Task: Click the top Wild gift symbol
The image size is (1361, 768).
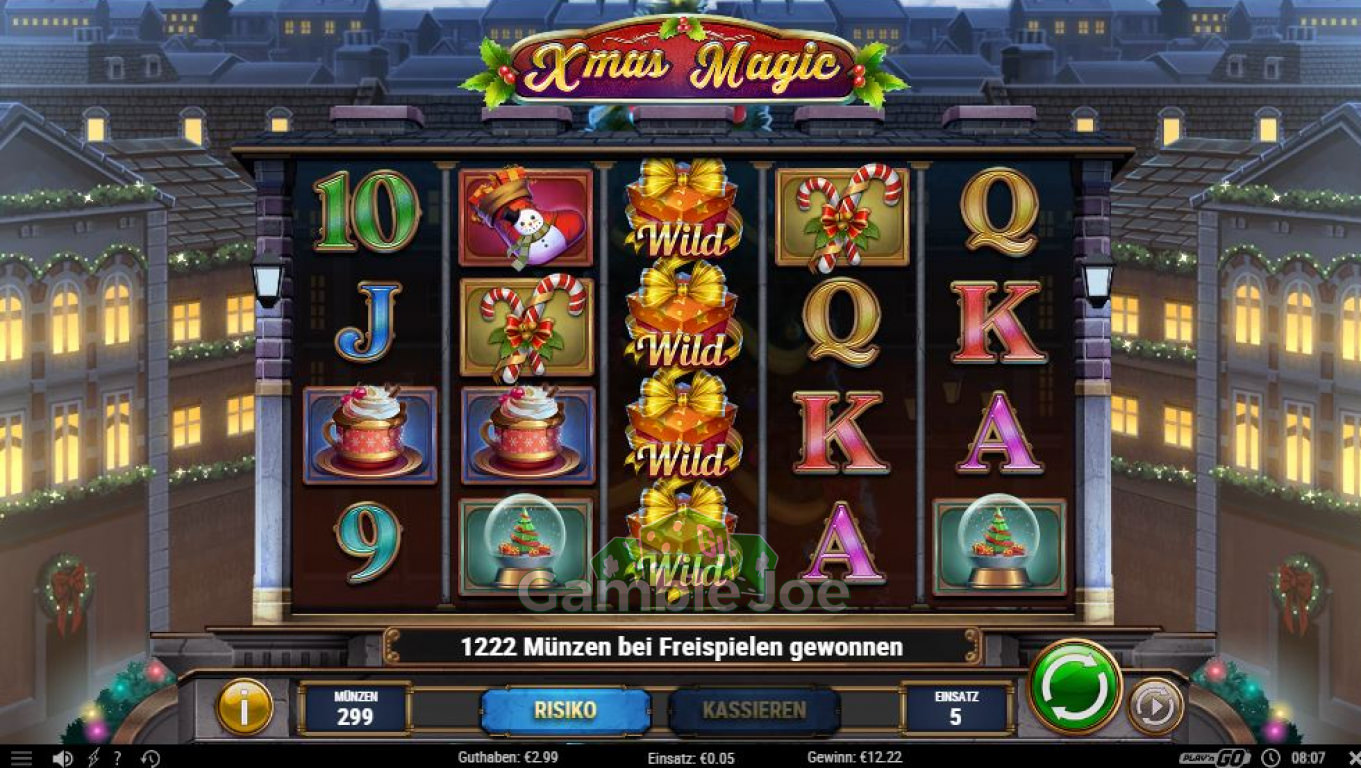Action: 683,208
